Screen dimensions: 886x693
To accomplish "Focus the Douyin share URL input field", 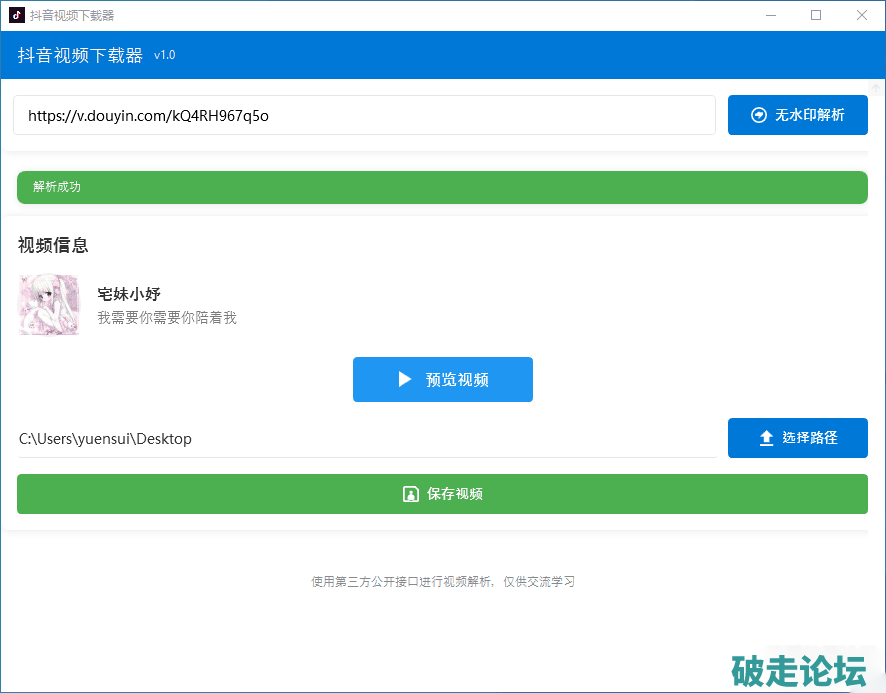I will coord(364,115).
